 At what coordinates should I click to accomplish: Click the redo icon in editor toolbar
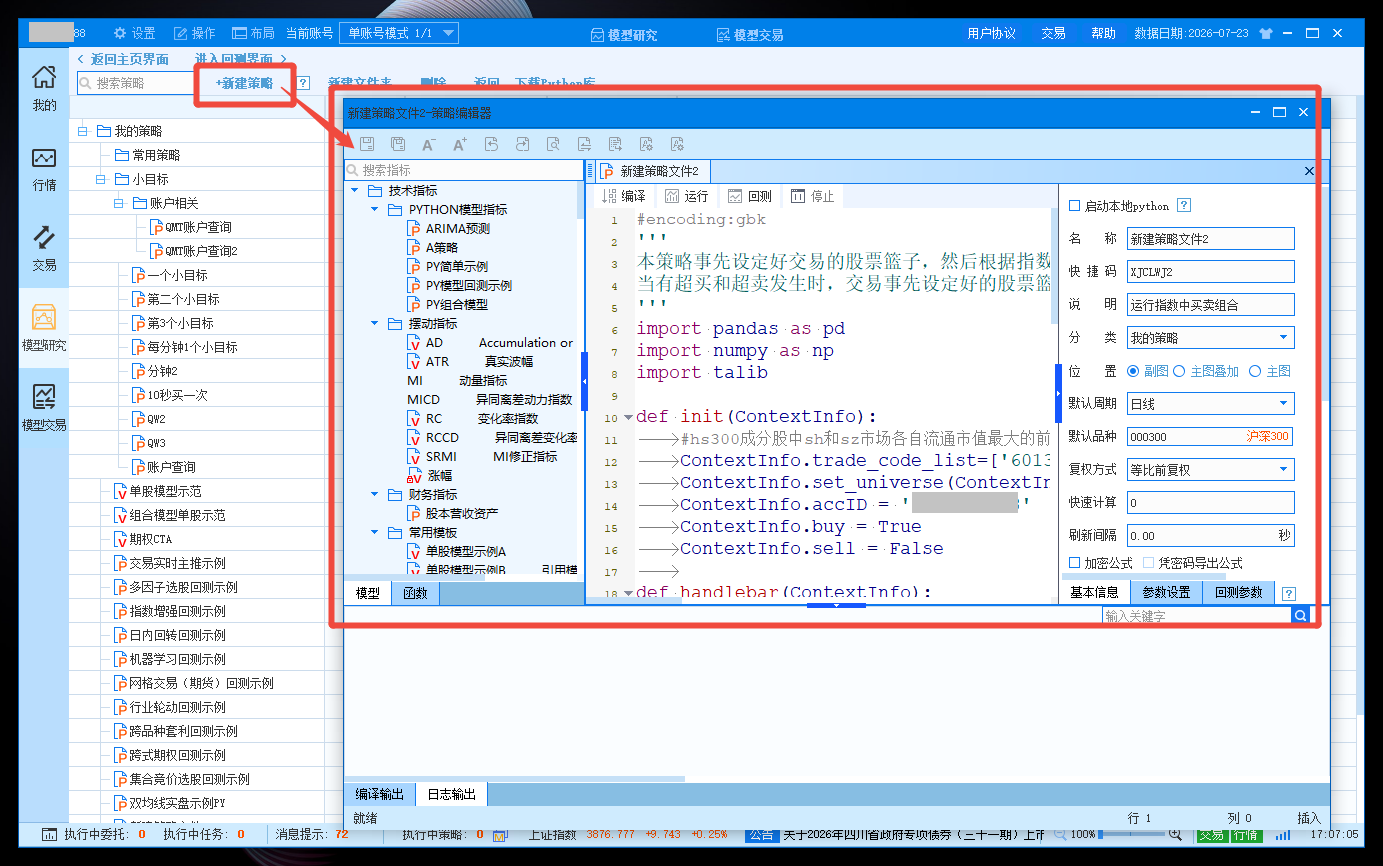(522, 144)
